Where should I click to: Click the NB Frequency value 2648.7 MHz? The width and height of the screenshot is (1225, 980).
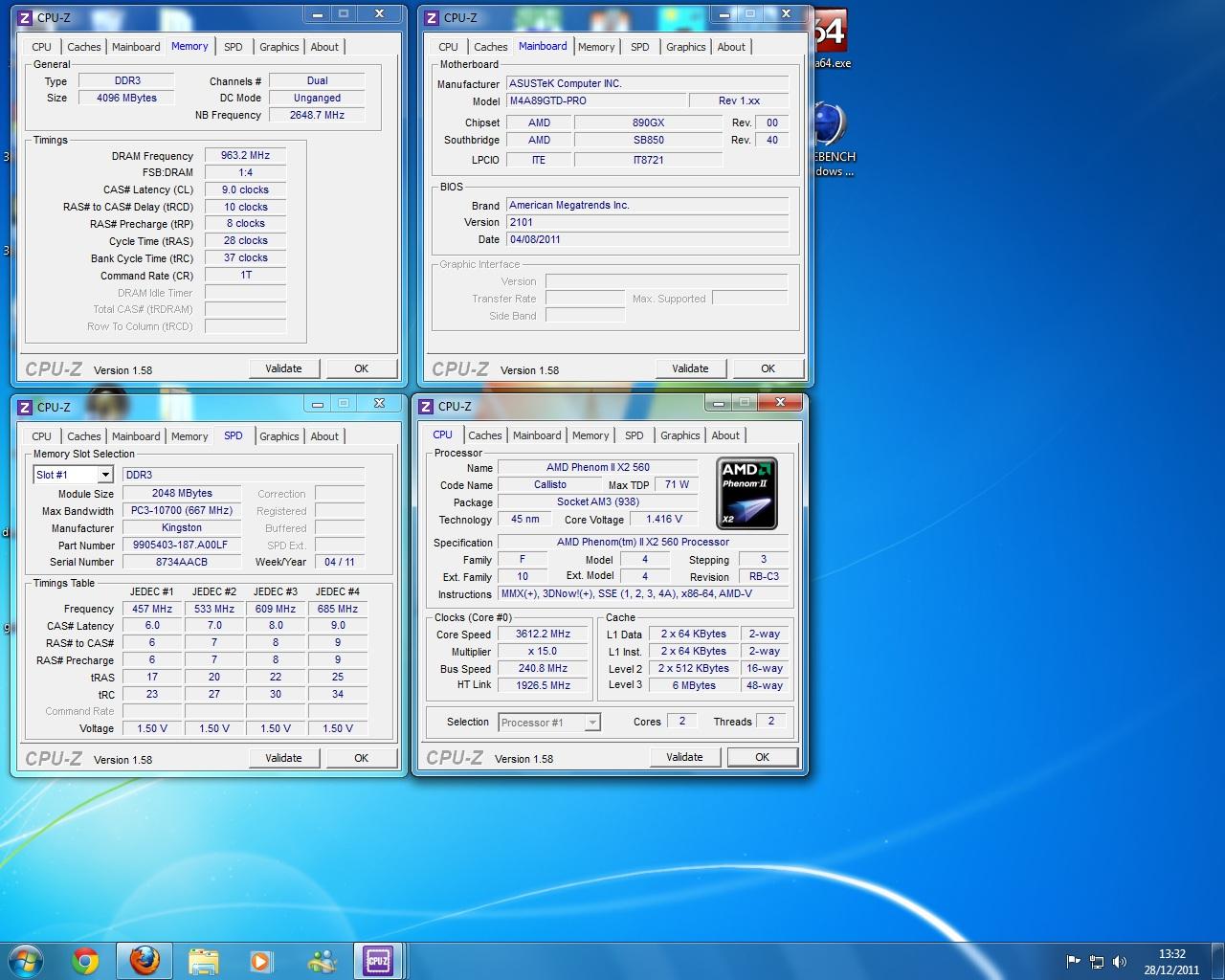click(x=318, y=115)
